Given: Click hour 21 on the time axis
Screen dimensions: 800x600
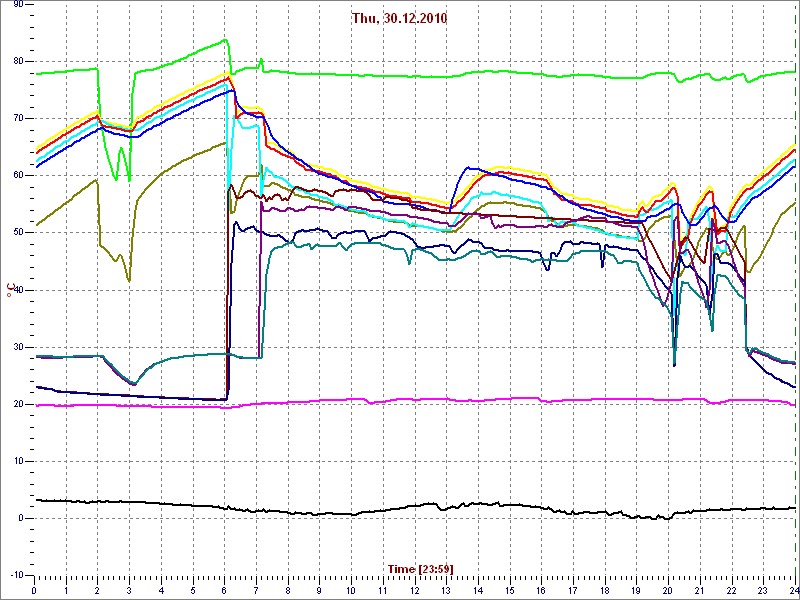Looking at the screenshot, I should coord(701,591).
